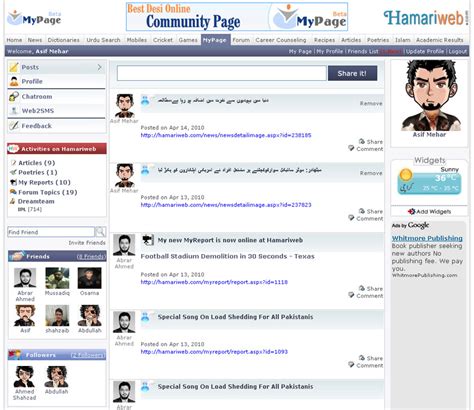
Task: Click the Update Profile link
Action: coord(425,51)
